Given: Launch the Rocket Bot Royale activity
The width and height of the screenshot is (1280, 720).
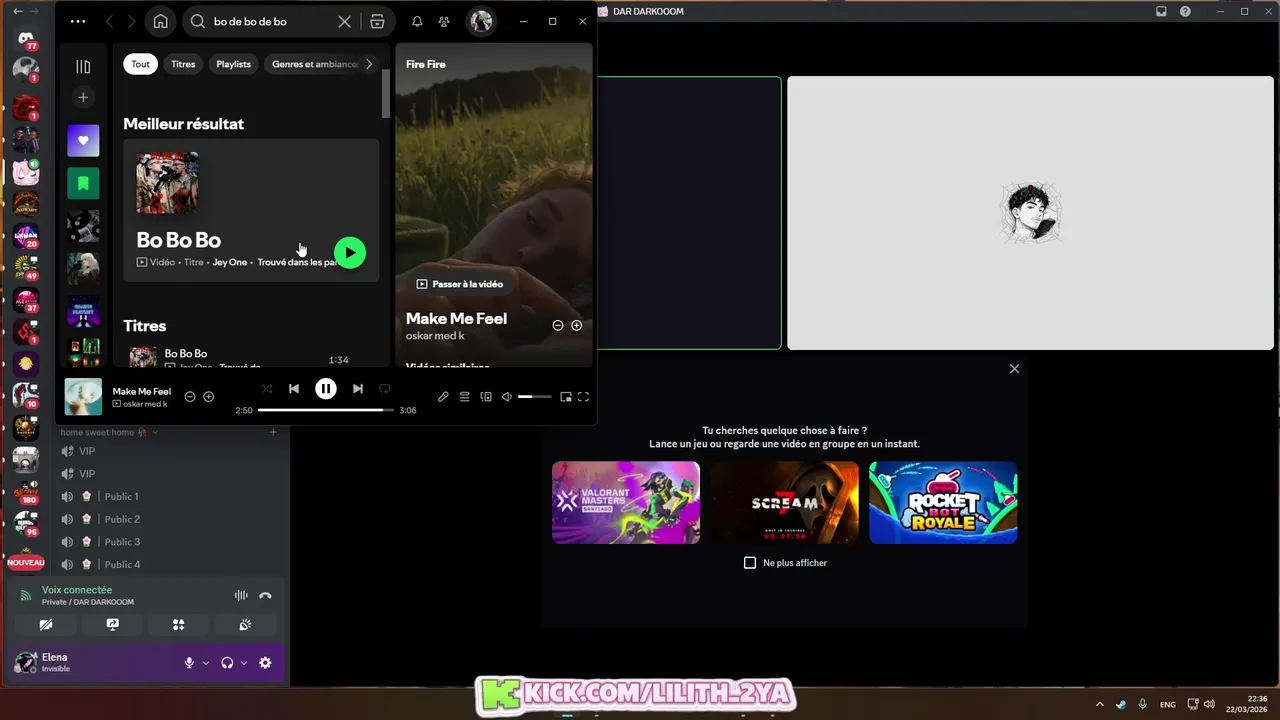Looking at the screenshot, I should coord(943,502).
